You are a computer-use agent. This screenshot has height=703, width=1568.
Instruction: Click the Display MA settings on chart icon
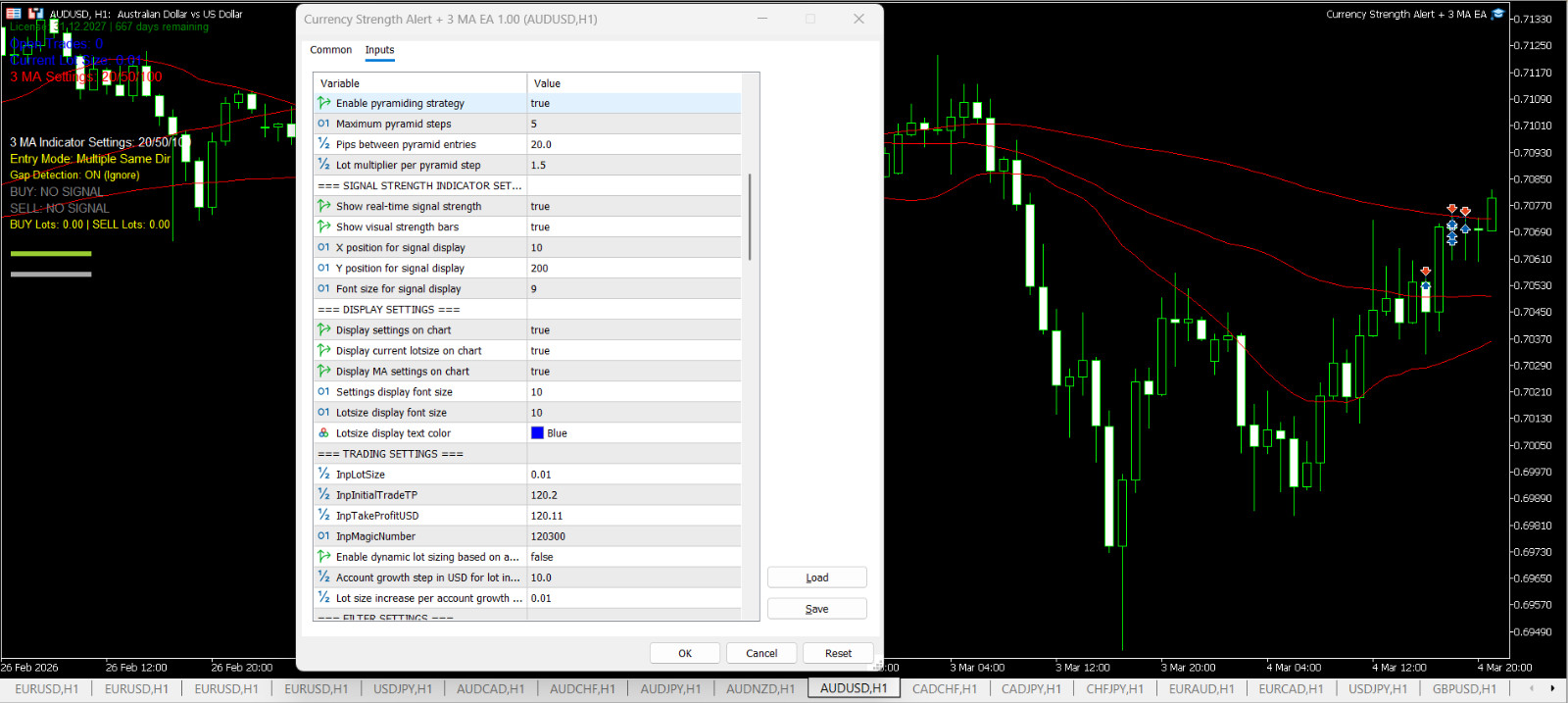[323, 371]
